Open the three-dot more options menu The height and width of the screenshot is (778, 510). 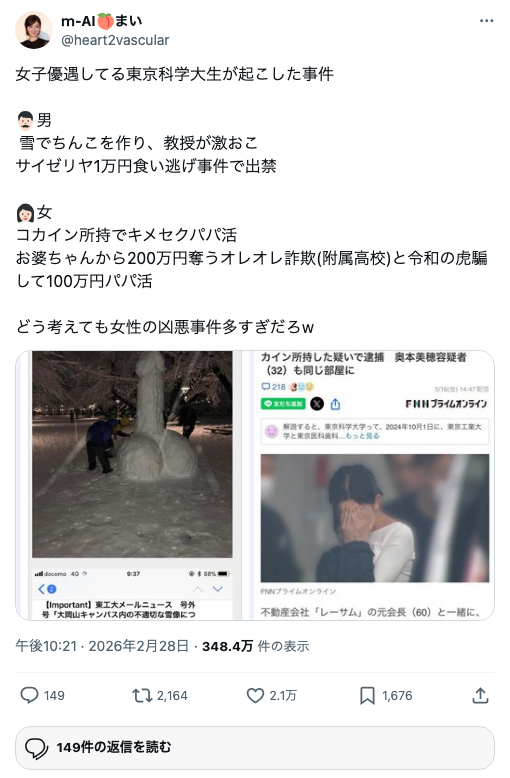[486, 21]
